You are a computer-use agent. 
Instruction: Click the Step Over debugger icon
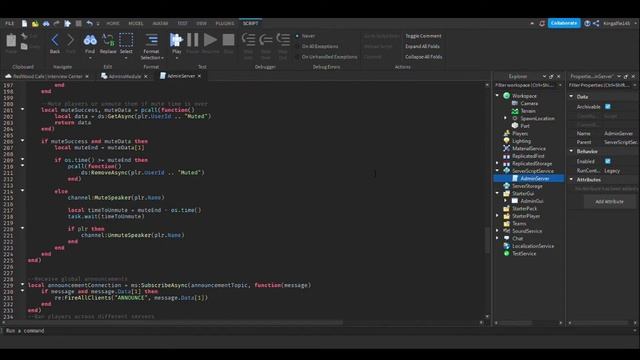tap(266, 40)
